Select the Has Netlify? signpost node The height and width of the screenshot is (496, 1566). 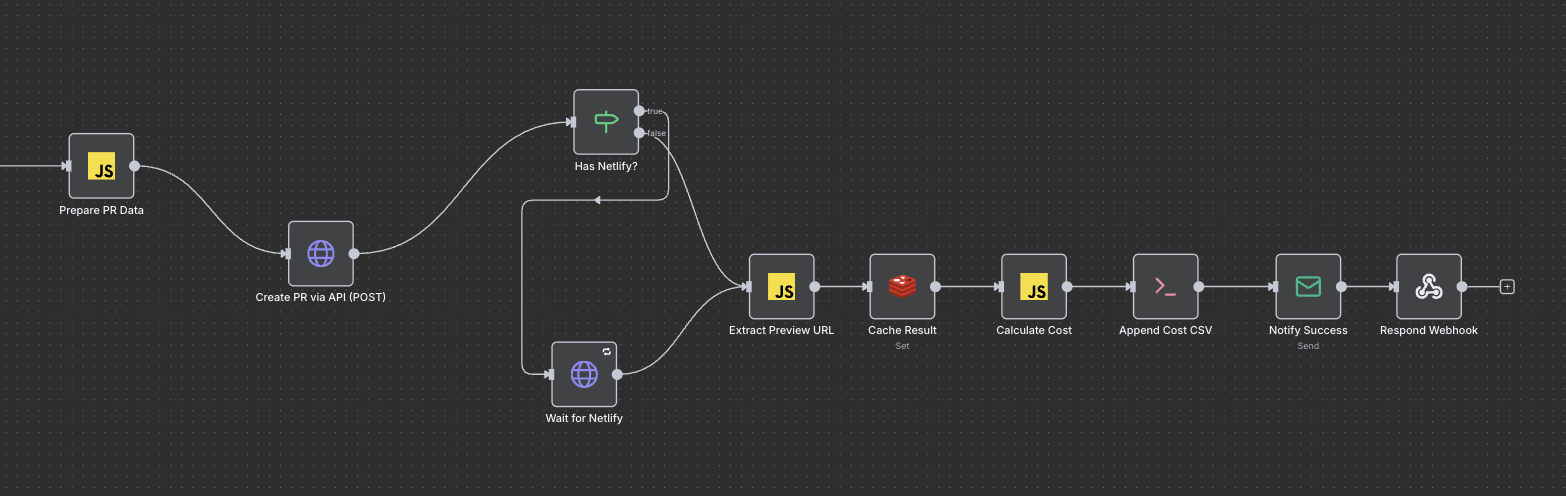[606, 122]
